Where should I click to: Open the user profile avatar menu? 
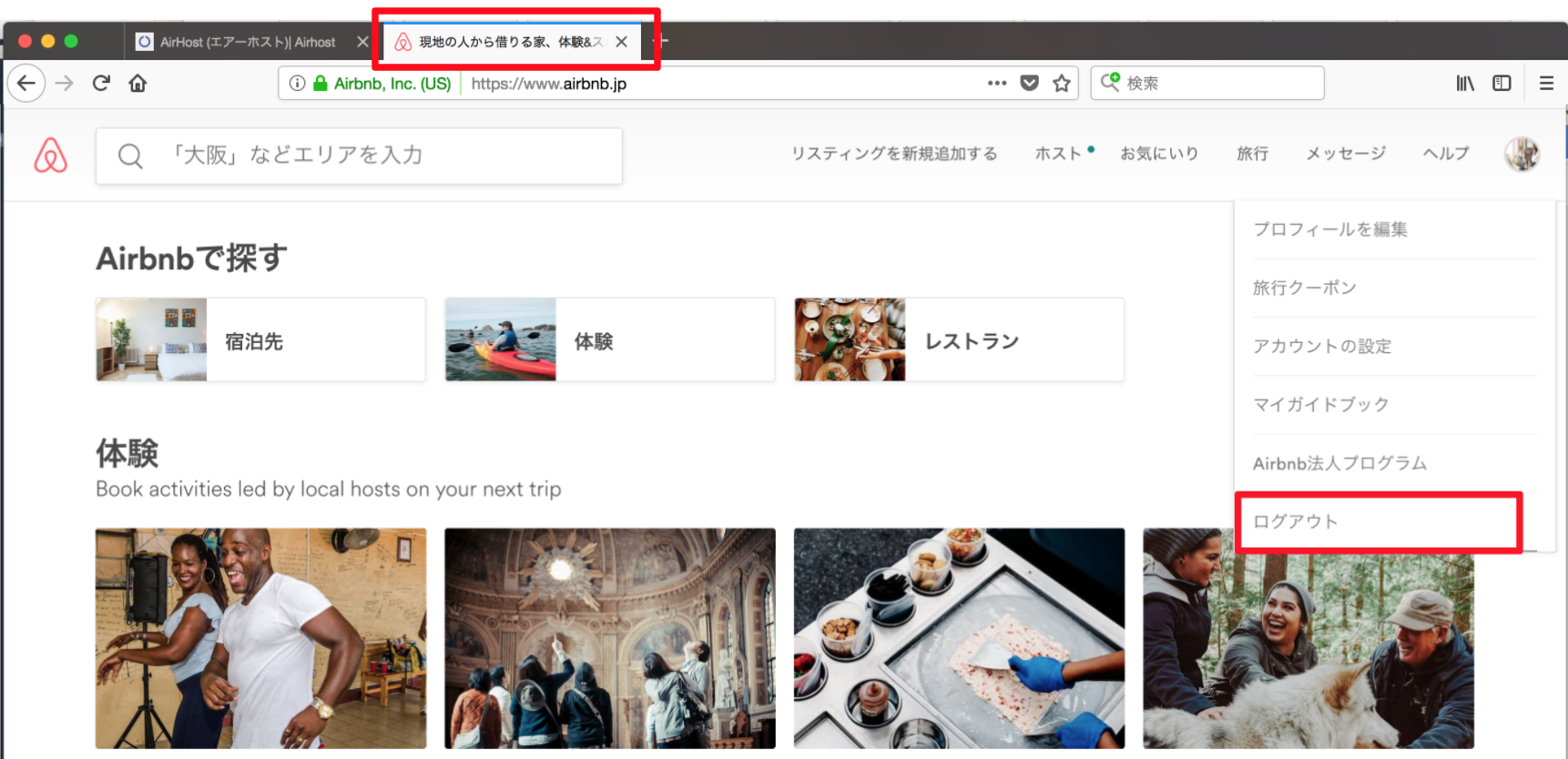click(x=1522, y=154)
